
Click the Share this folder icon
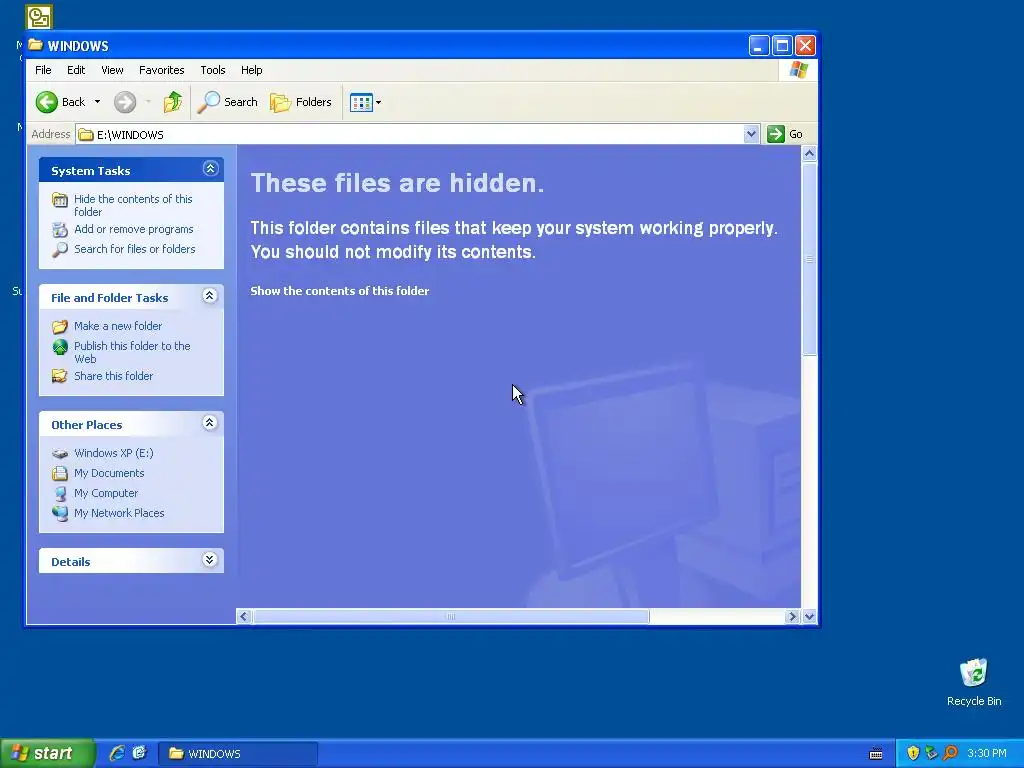tap(59, 376)
